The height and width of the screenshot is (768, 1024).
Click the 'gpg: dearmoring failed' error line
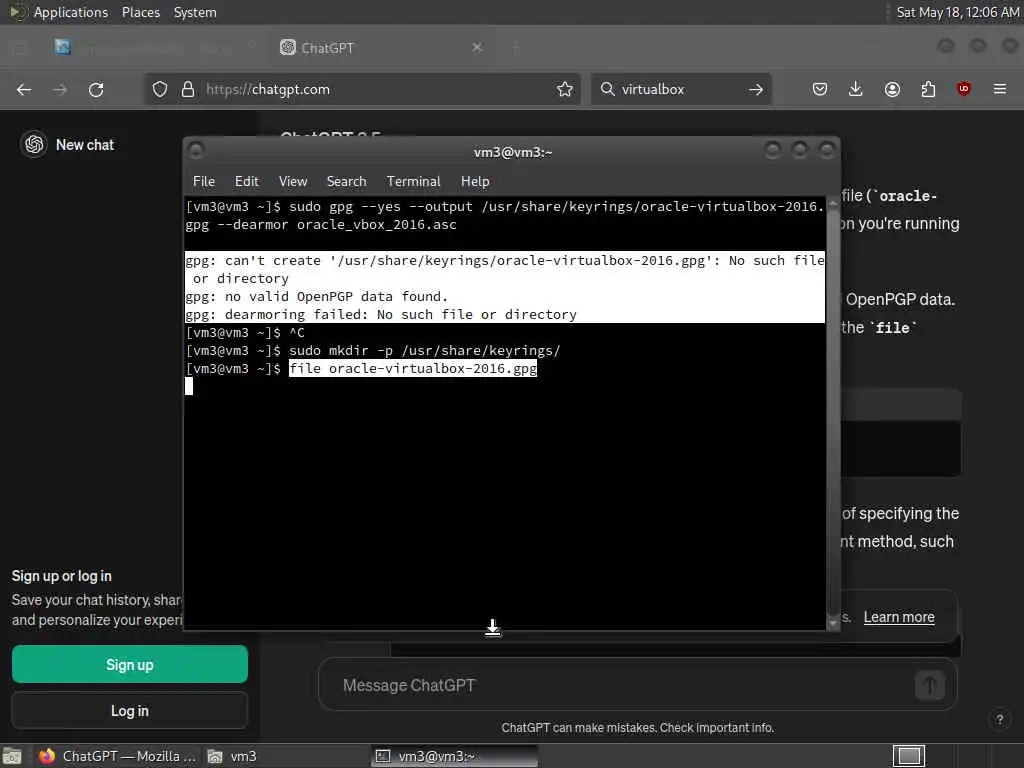381,315
